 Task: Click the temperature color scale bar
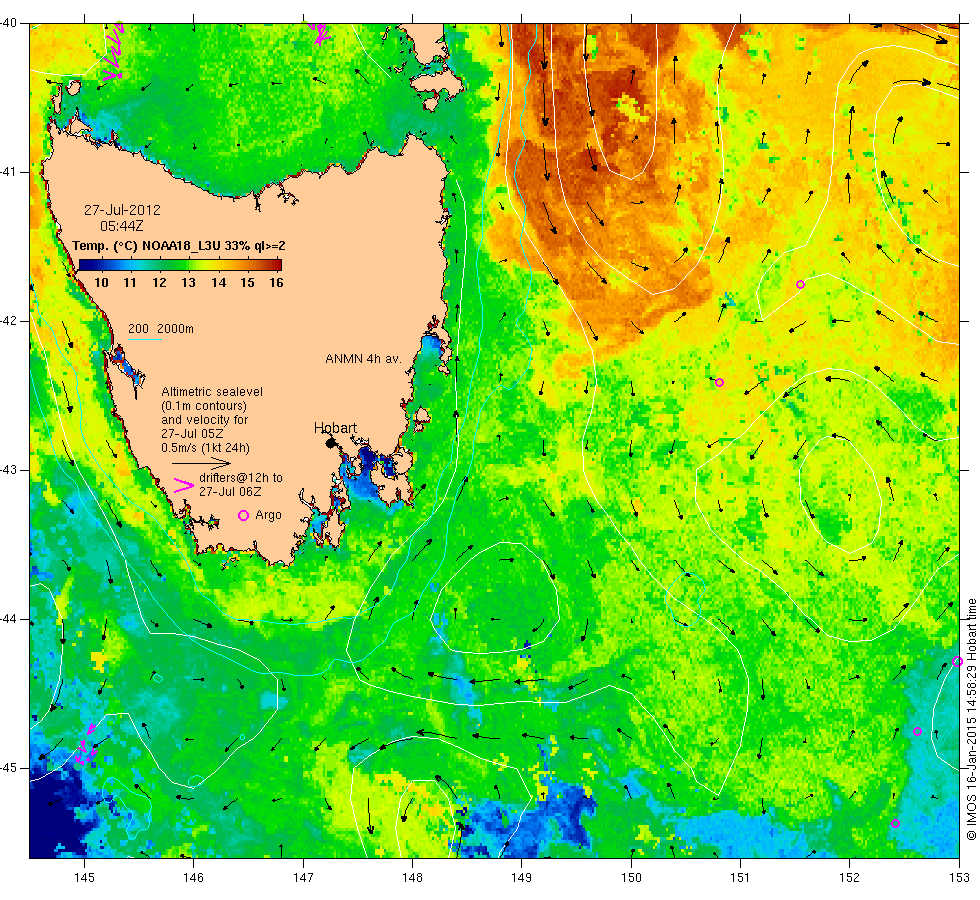click(x=180, y=265)
